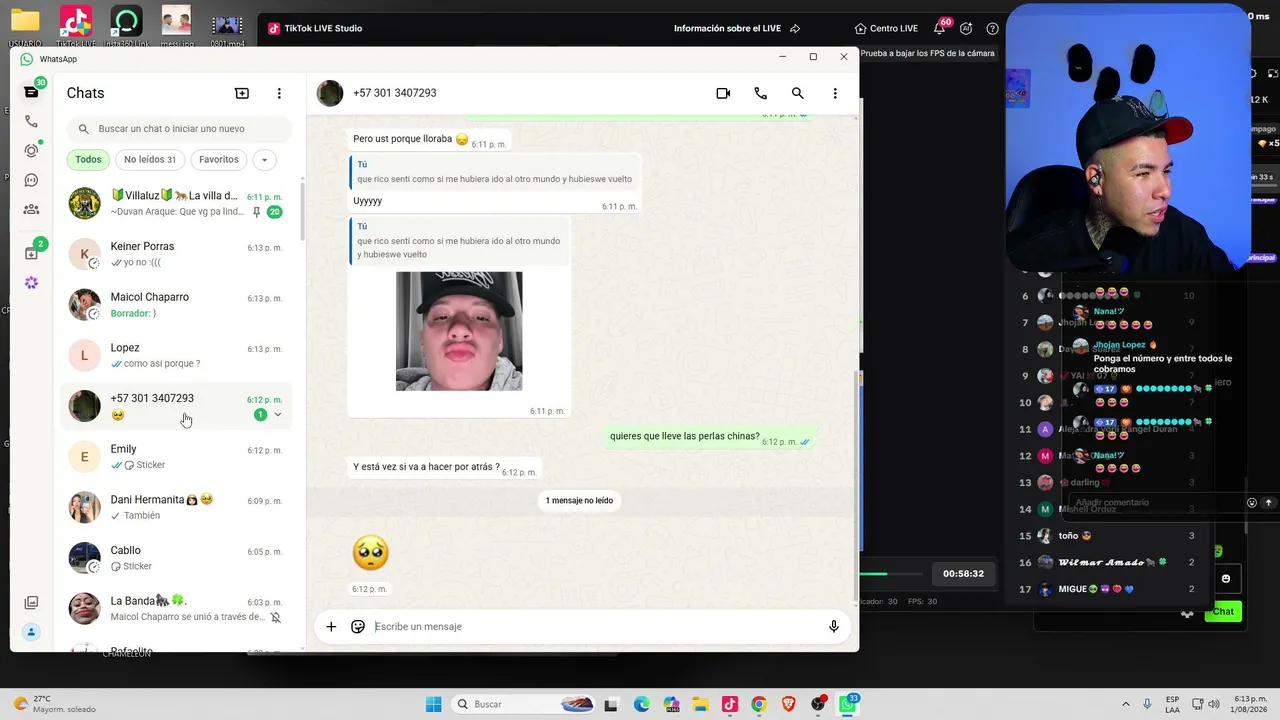Select the No leídos 31 filter
Viewport: 1280px width, 720px height.
click(150, 160)
